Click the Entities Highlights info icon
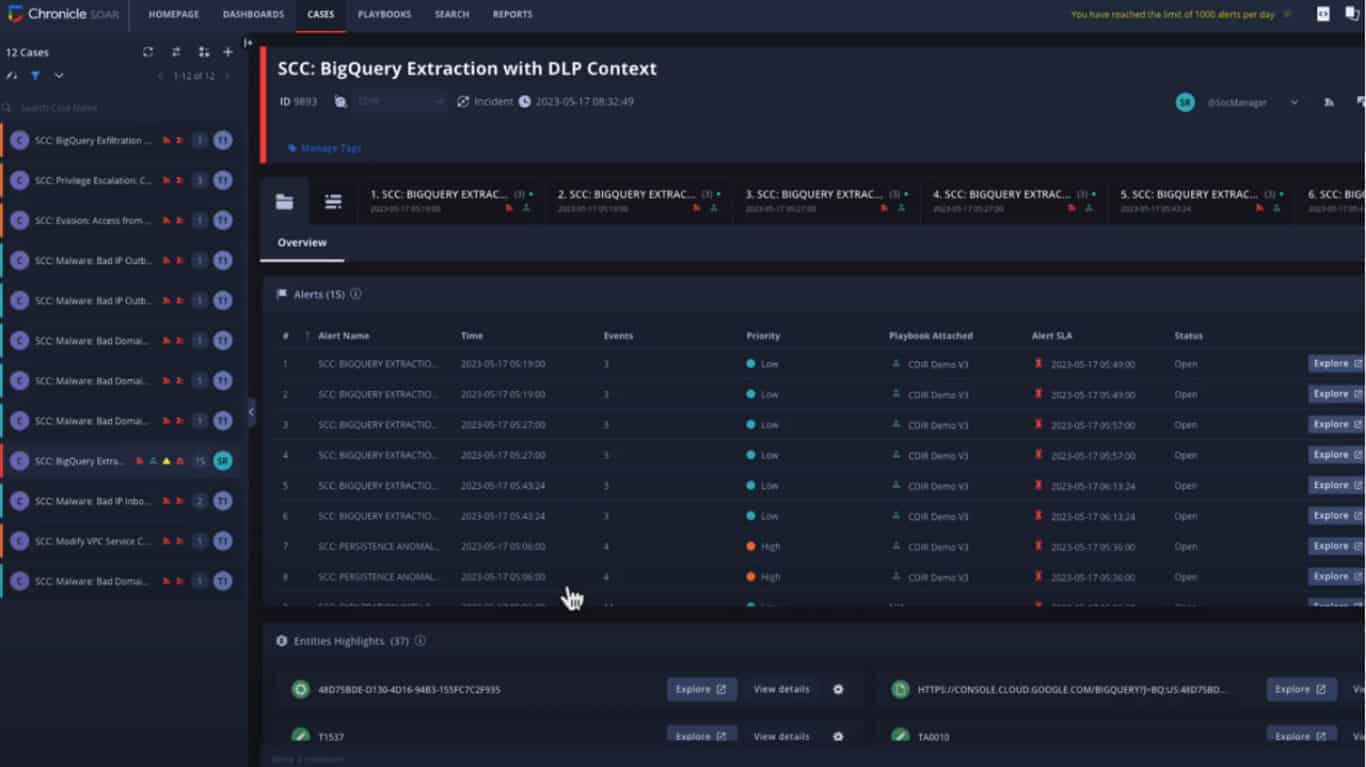The width and height of the screenshot is (1366, 767). click(420, 641)
